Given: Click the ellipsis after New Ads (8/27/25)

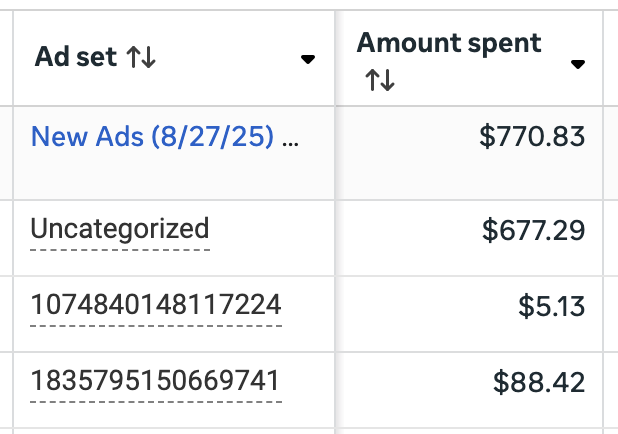Looking at the screenshot, I should [x=290, y=144].
